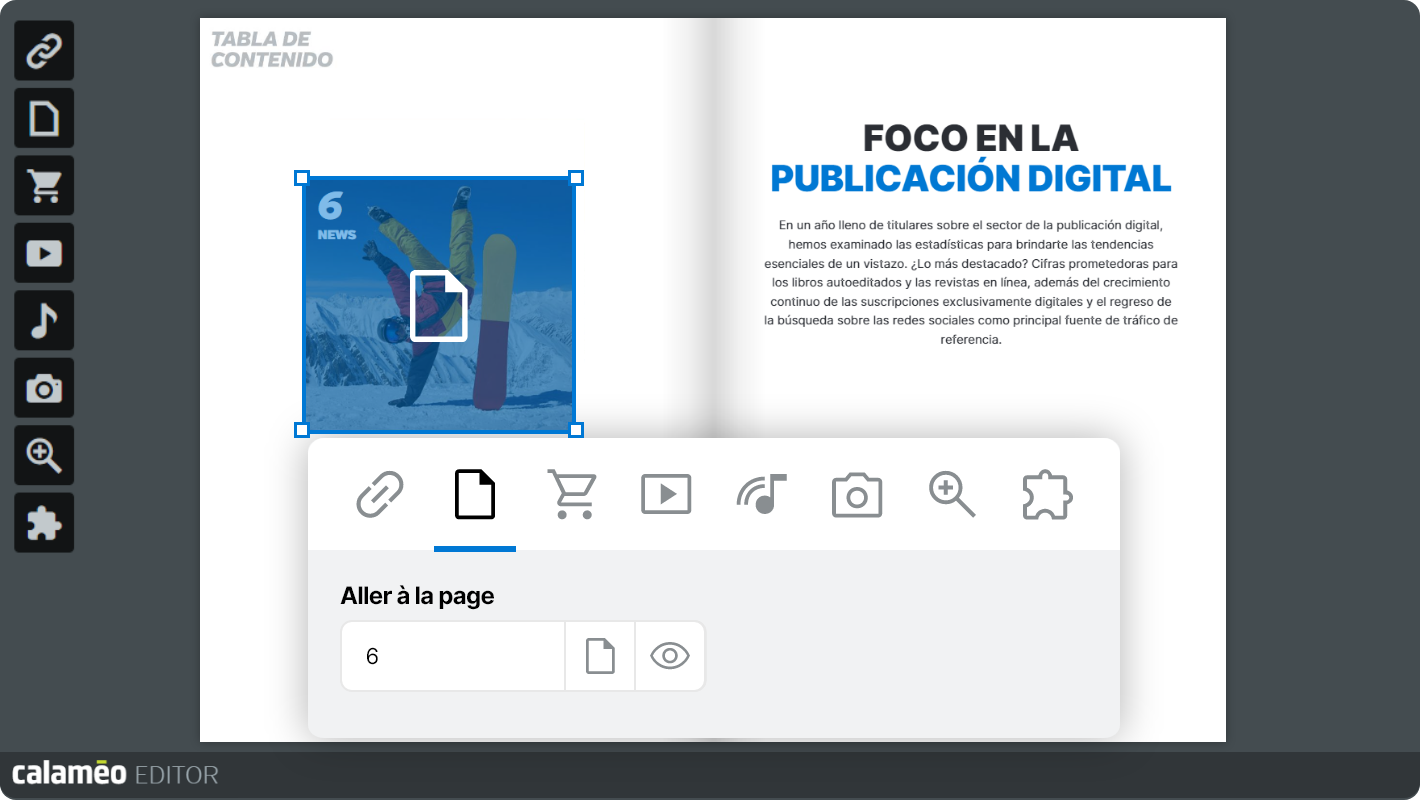Screen dimensions: 1420x800
Task: Click the page number input showing 6
Action: click(x=452, y=656)
